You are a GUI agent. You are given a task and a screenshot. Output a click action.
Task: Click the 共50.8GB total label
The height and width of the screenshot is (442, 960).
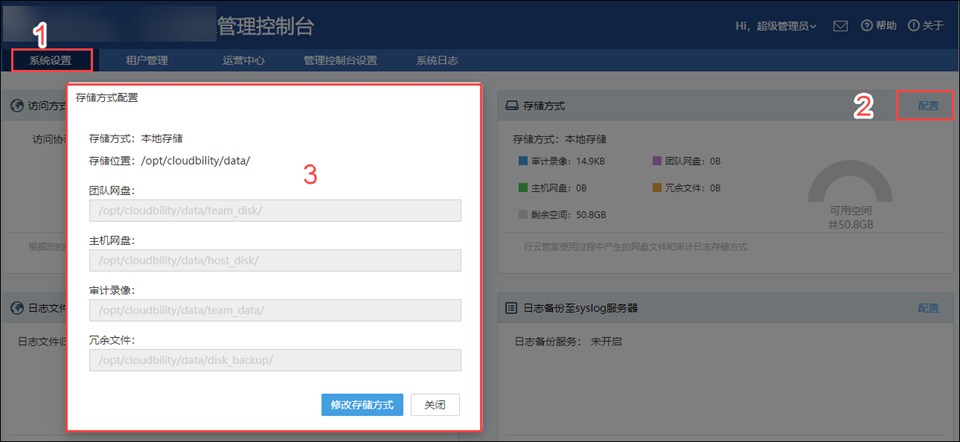(x=850, y=225)
